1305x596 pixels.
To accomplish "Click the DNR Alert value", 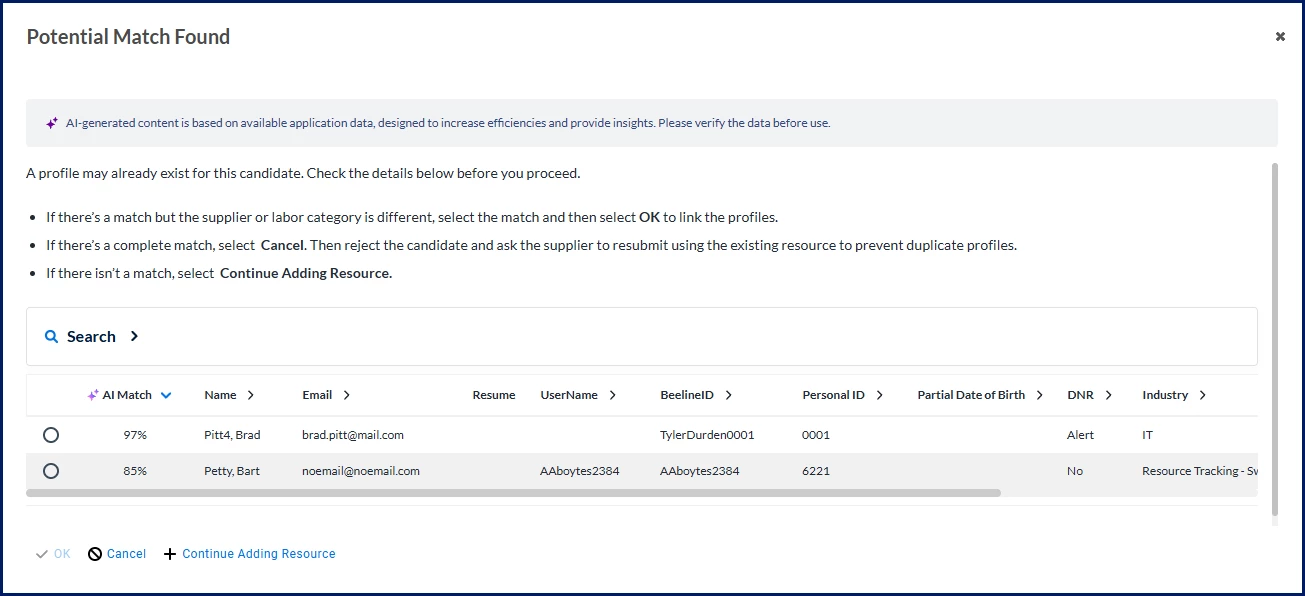I will (x=1081, y=435).
